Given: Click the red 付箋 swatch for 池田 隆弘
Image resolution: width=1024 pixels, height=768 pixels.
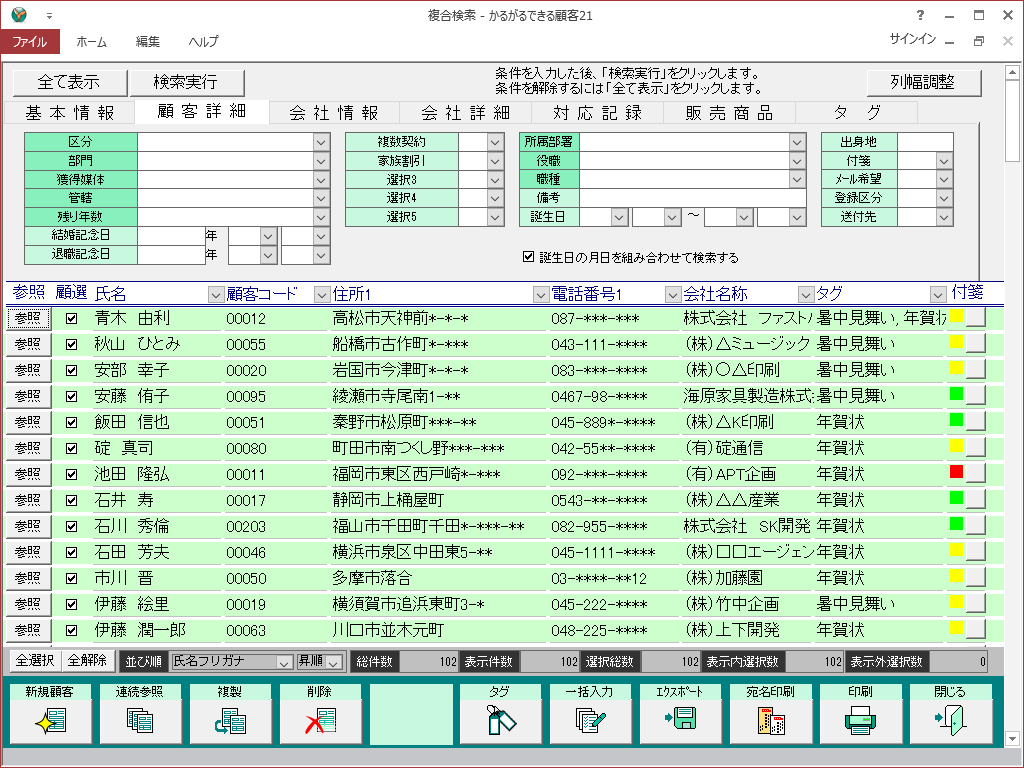Looking at the screenshot, I should click(x=956, y=472).
